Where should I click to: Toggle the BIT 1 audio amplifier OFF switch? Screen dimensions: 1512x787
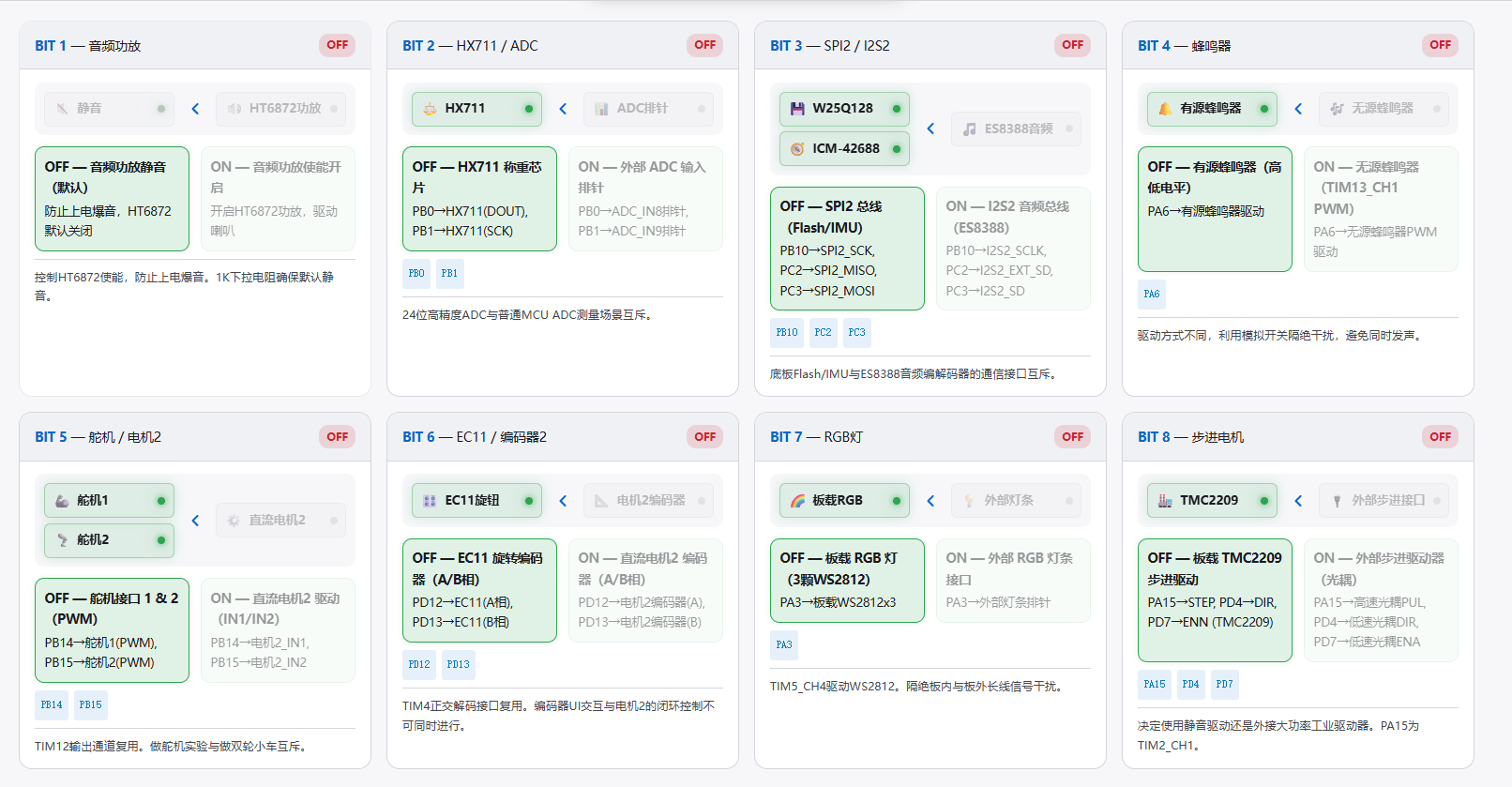[338, 45]
